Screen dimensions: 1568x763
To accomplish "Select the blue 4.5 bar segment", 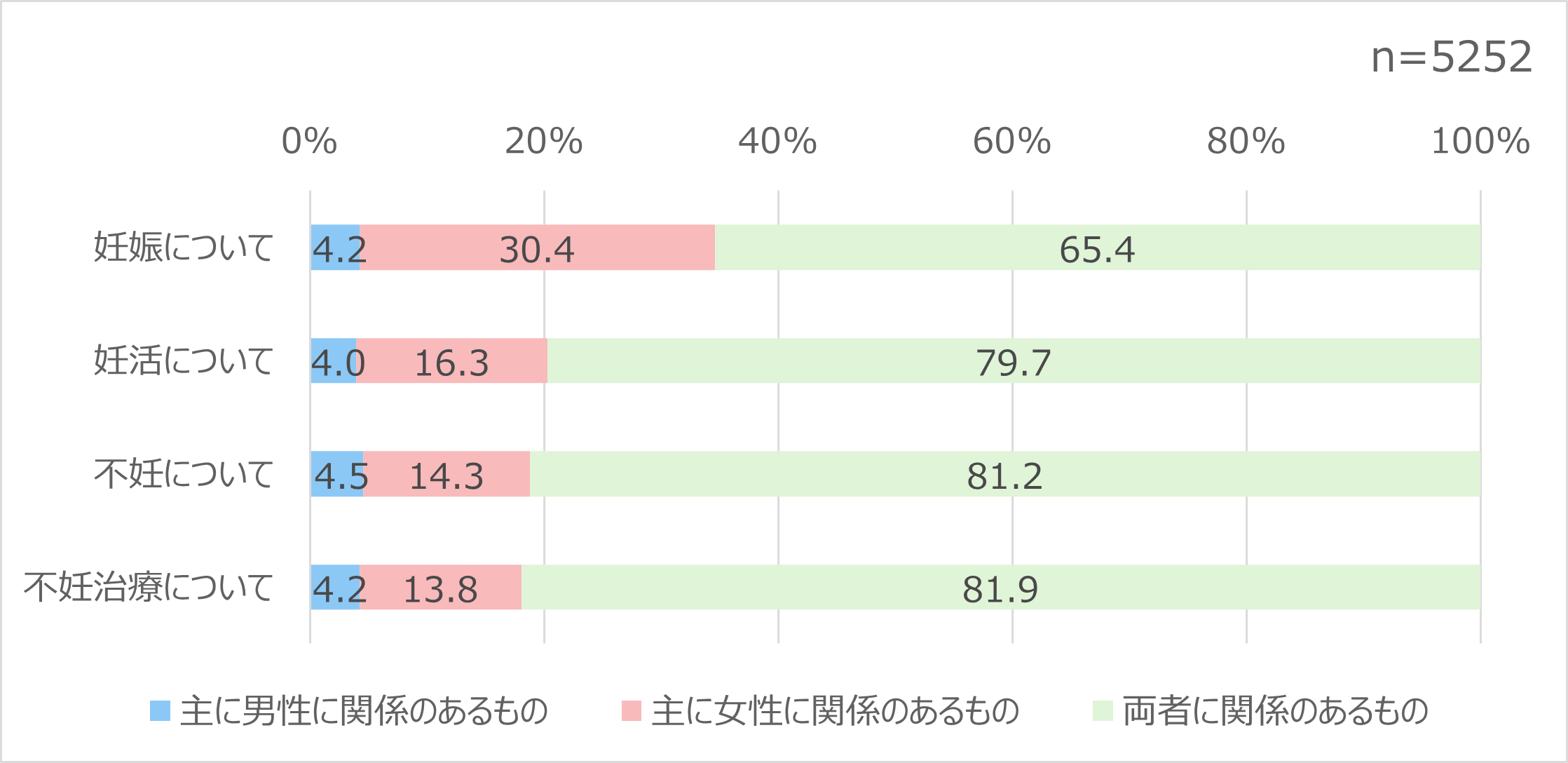I will pos(337,474).
